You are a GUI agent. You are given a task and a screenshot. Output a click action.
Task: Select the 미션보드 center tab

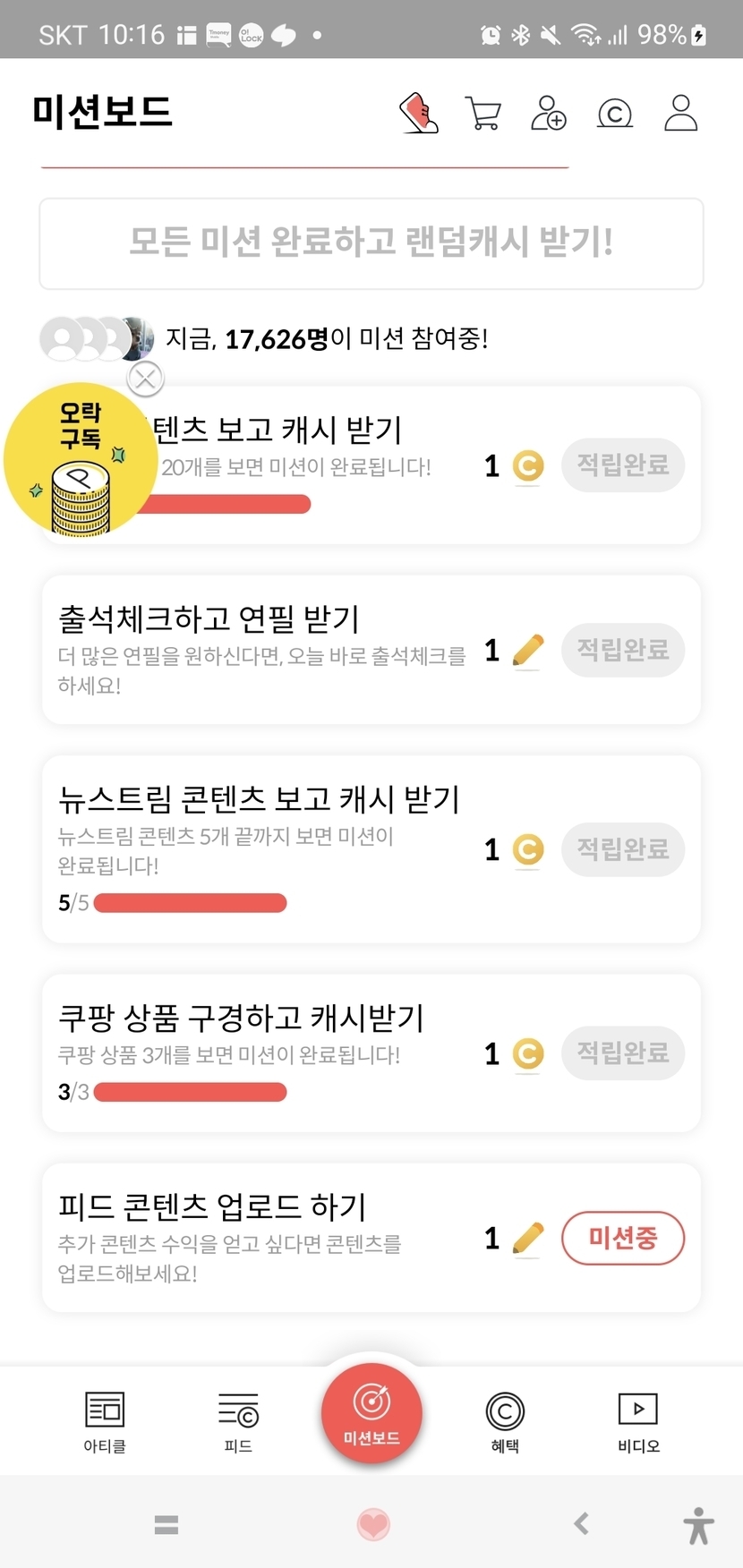tap(371, 1411)
